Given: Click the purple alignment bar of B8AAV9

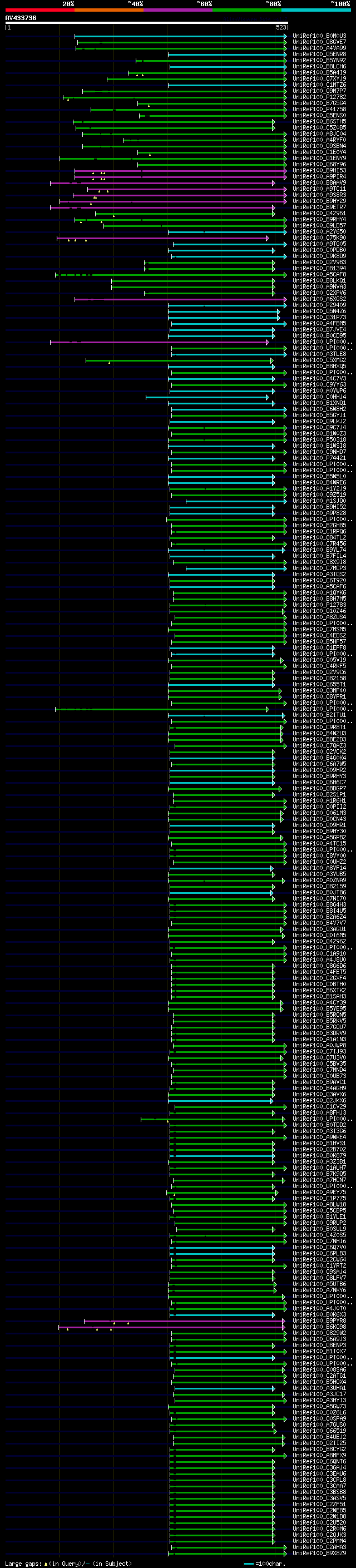Looking at the screenshot, I should [x=162, y=182].
